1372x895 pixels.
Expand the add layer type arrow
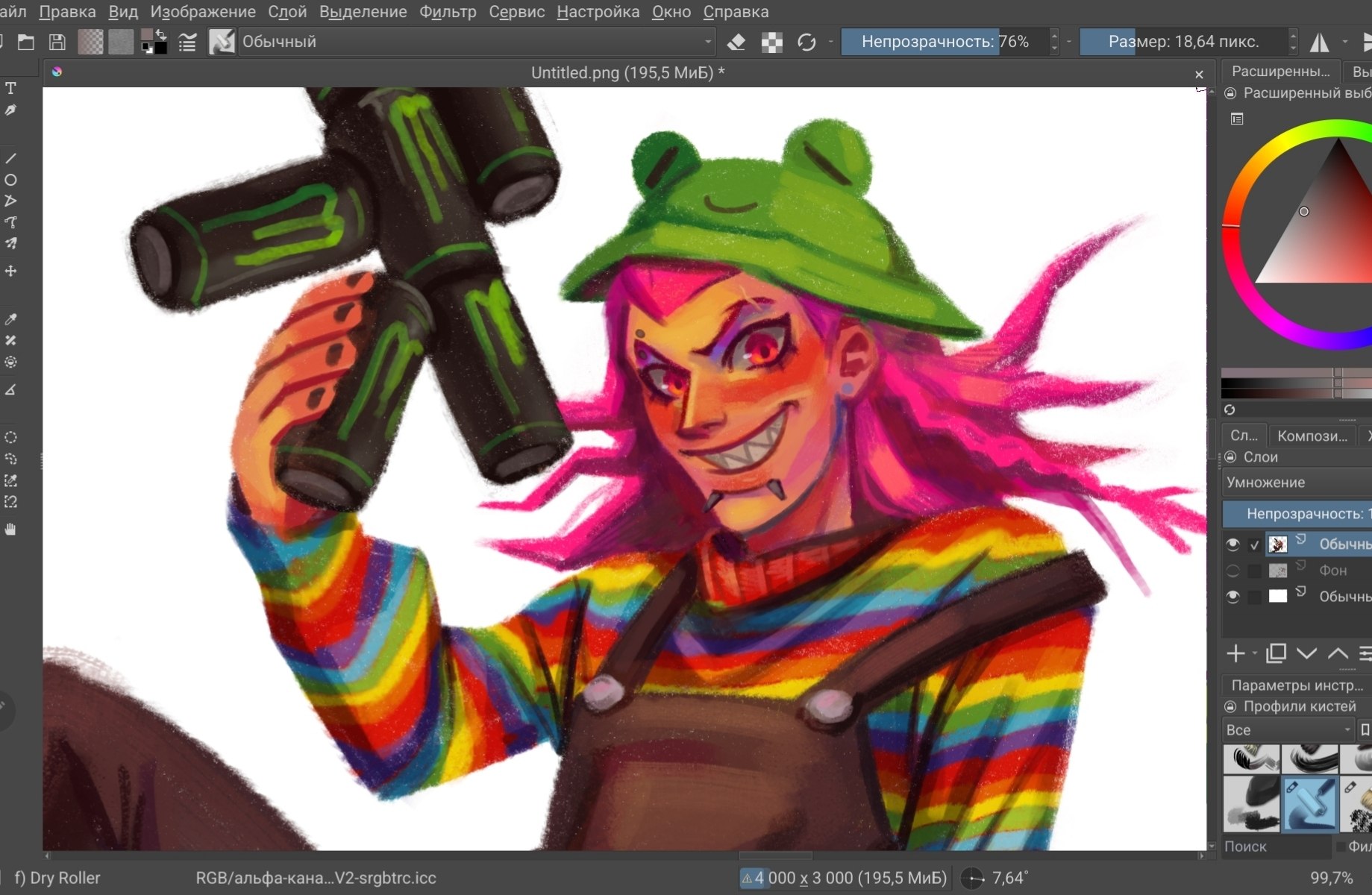click(x=1254, y=653)
